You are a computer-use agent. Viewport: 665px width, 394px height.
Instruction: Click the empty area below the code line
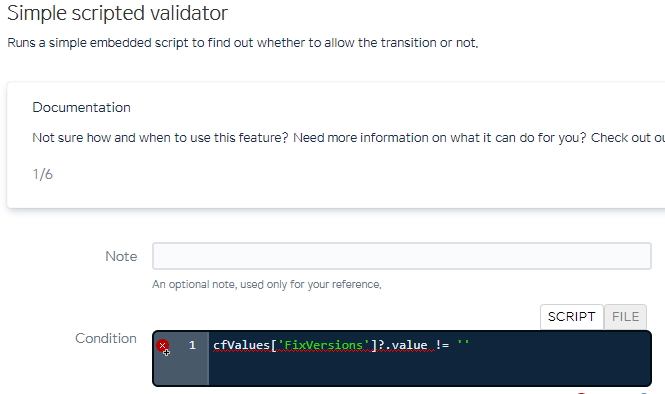(429, 370)
